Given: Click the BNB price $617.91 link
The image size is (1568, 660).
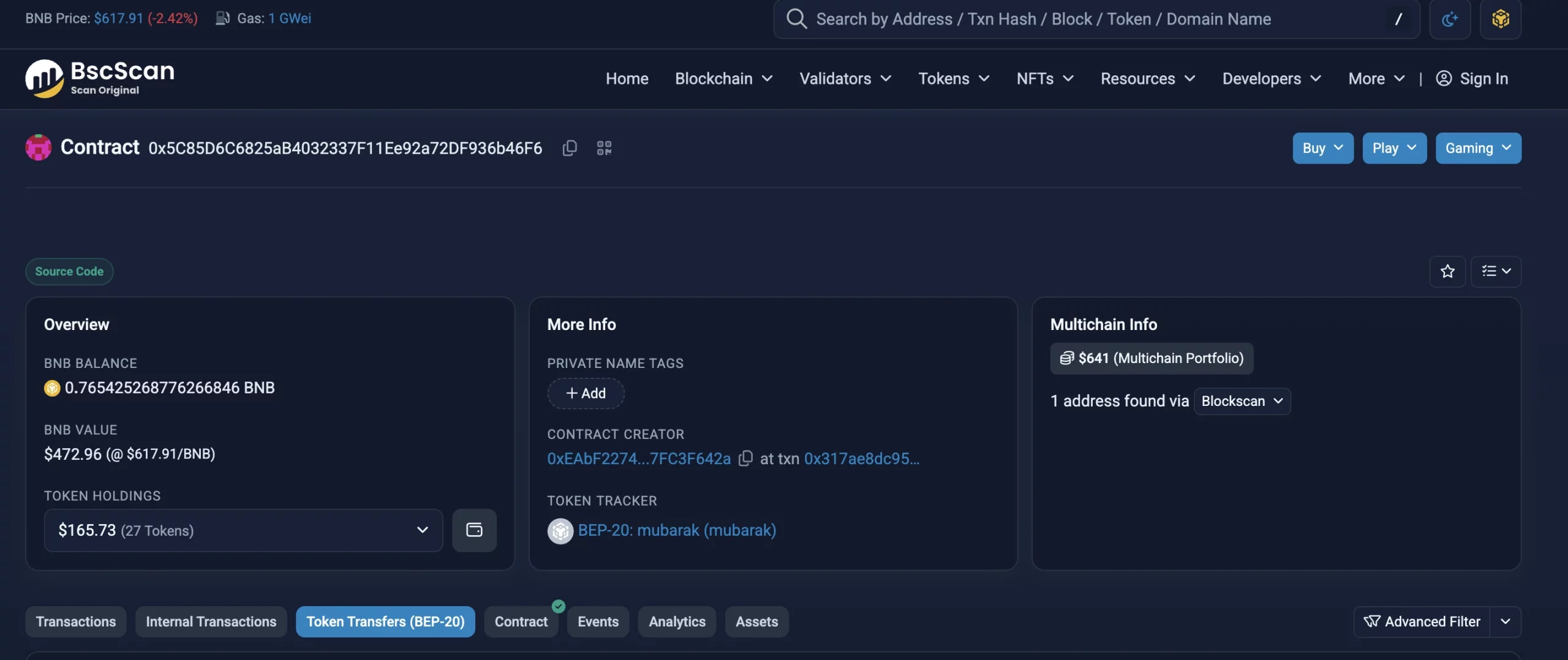Looking at the screenshot, I should tap(118, 18).
